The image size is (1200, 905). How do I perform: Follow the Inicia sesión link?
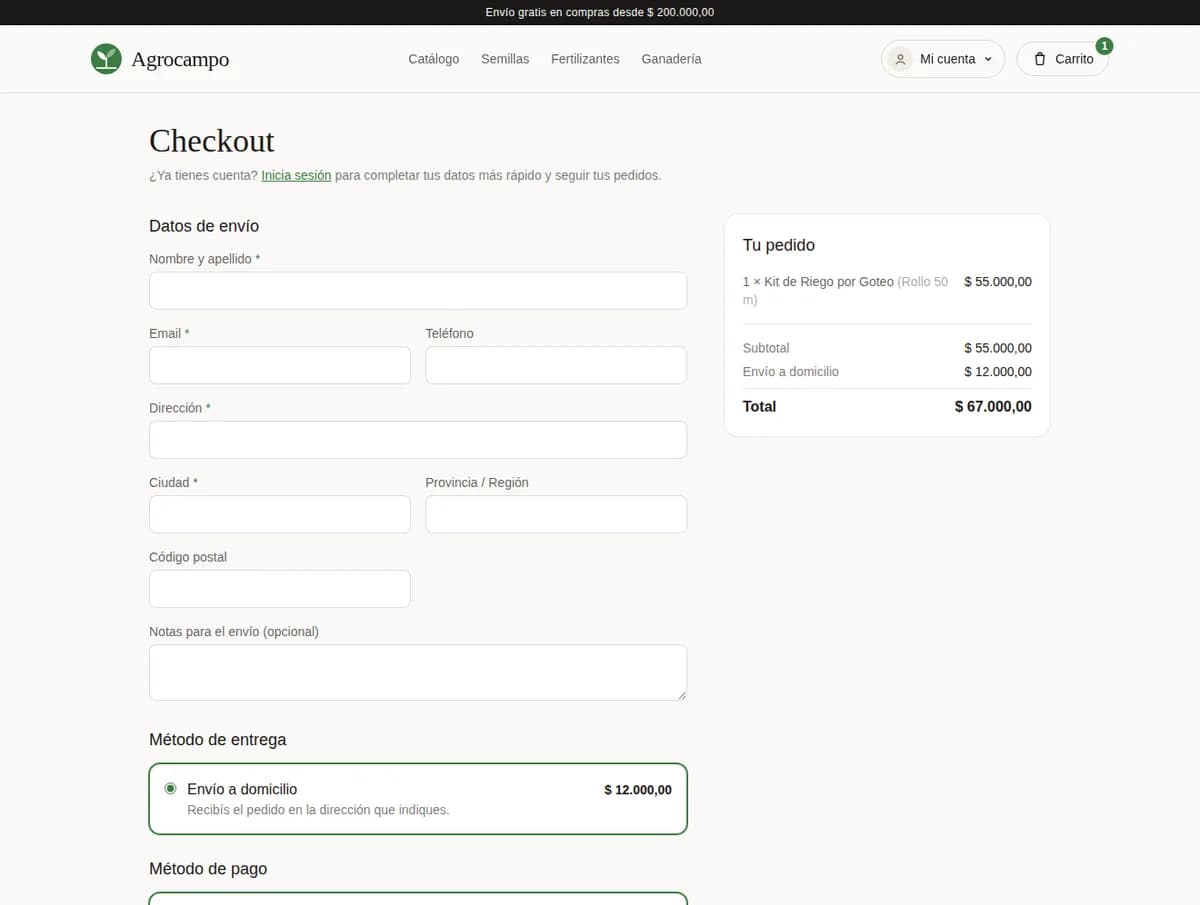point(296,175)
